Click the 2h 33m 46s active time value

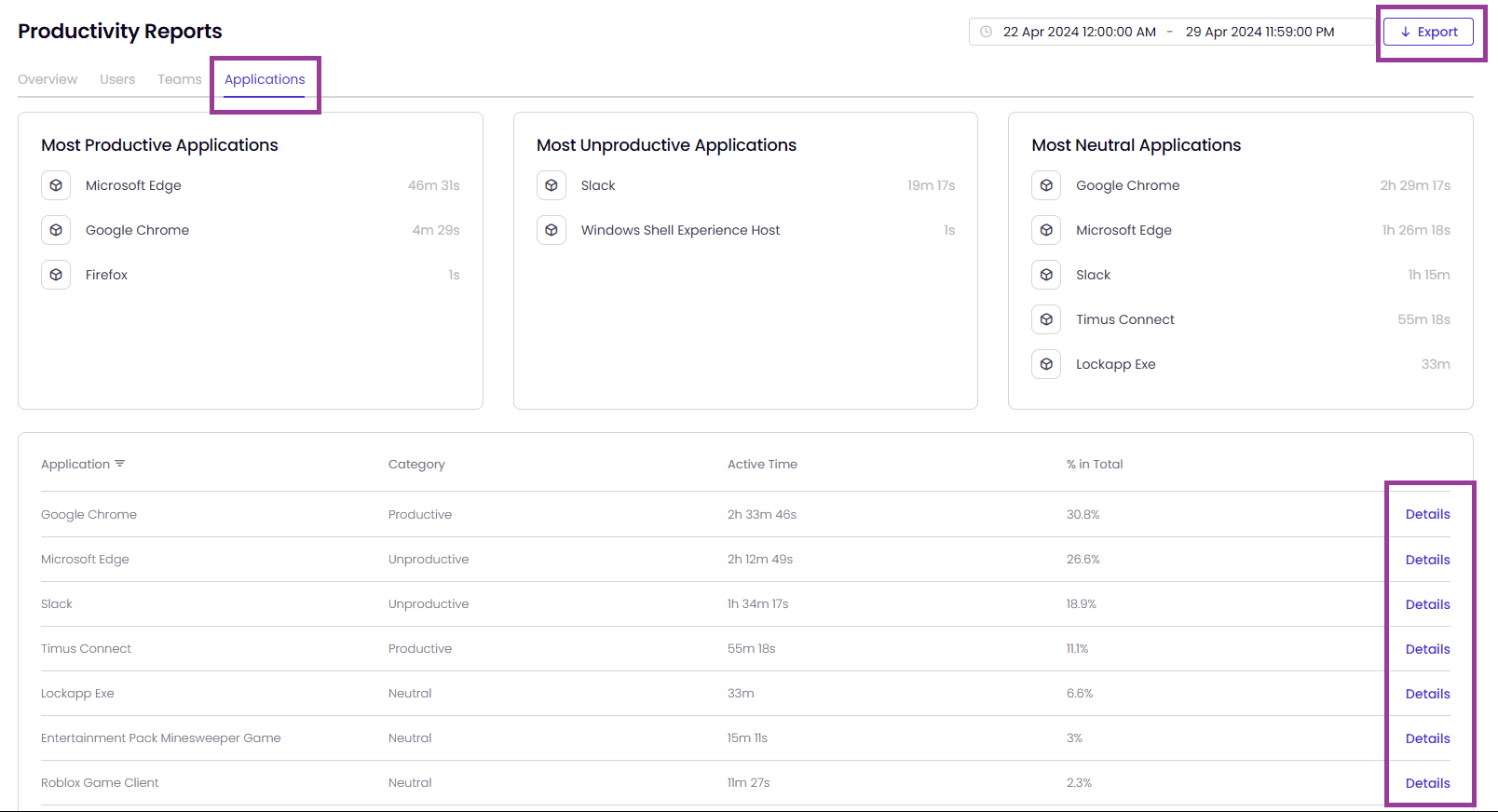pyautogui.click(x=762, y=514)
